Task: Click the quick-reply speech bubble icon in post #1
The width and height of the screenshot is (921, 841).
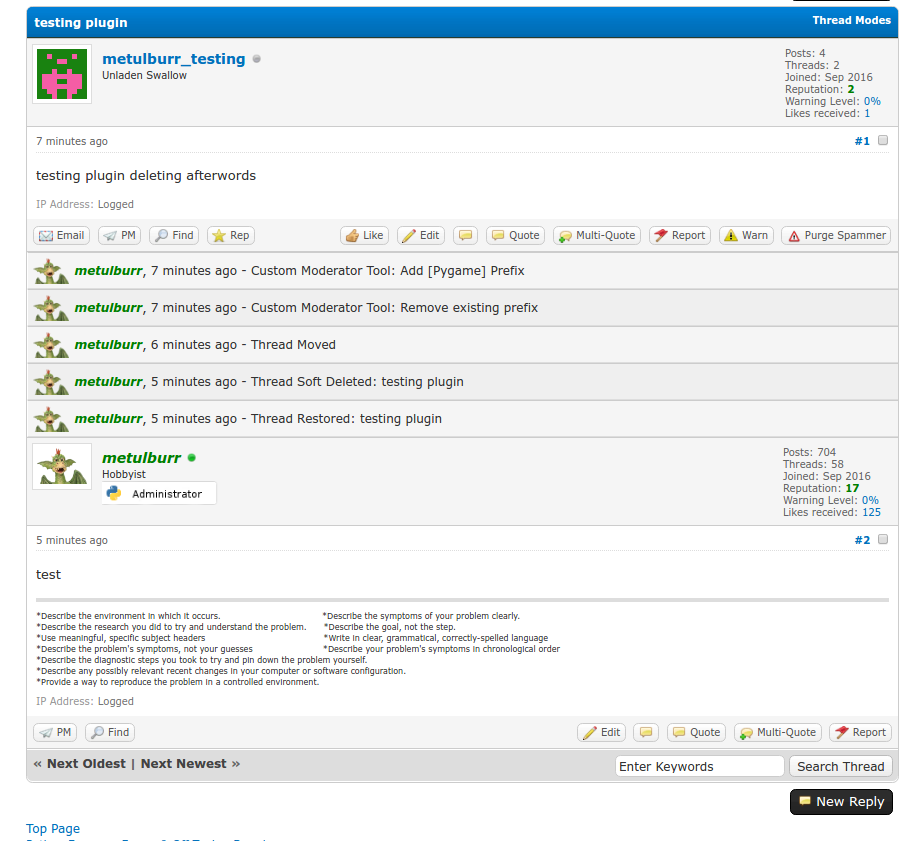Action: click(x=465, y=236)
